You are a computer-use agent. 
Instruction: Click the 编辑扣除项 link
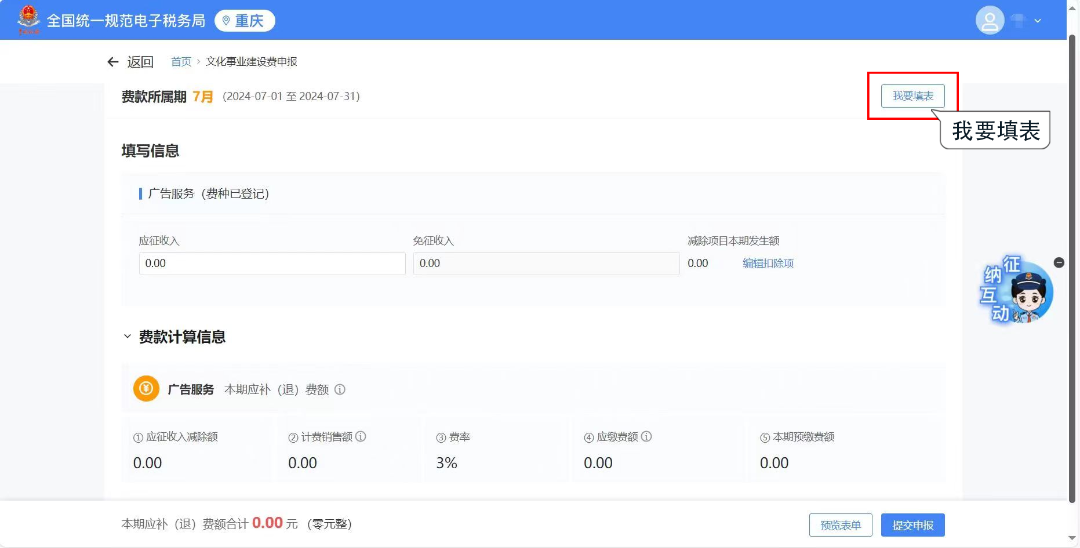pos(768,263)
